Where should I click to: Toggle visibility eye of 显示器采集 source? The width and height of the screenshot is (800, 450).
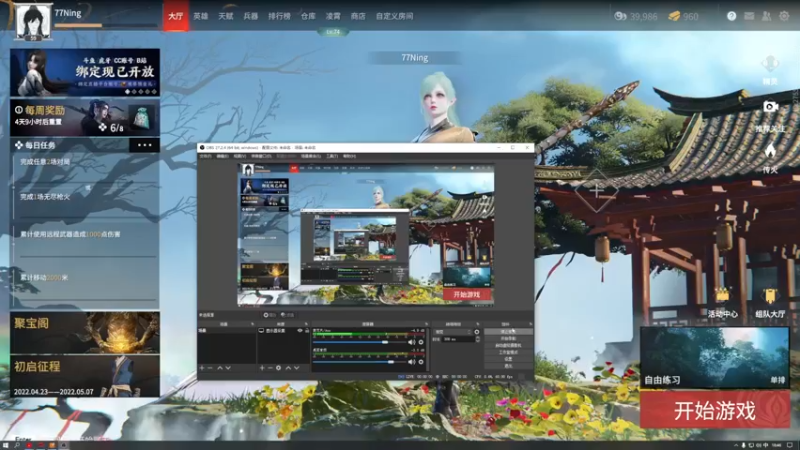(x=300, y=331)
